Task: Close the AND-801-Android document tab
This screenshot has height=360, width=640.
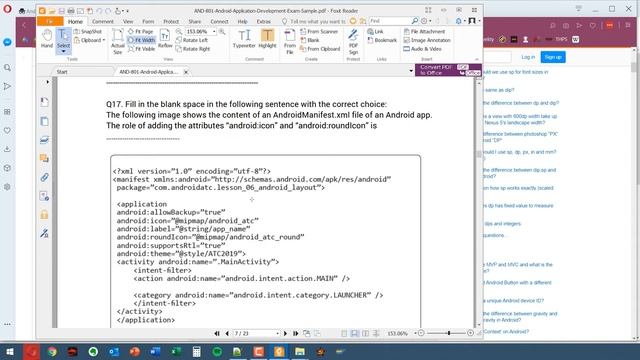Action: [186, 72]
